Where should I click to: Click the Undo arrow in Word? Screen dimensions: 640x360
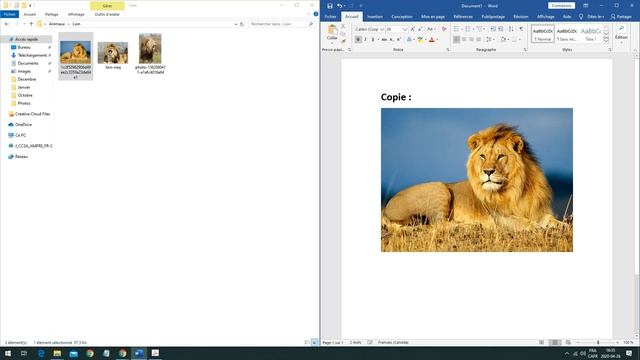[x=340, y=6]
